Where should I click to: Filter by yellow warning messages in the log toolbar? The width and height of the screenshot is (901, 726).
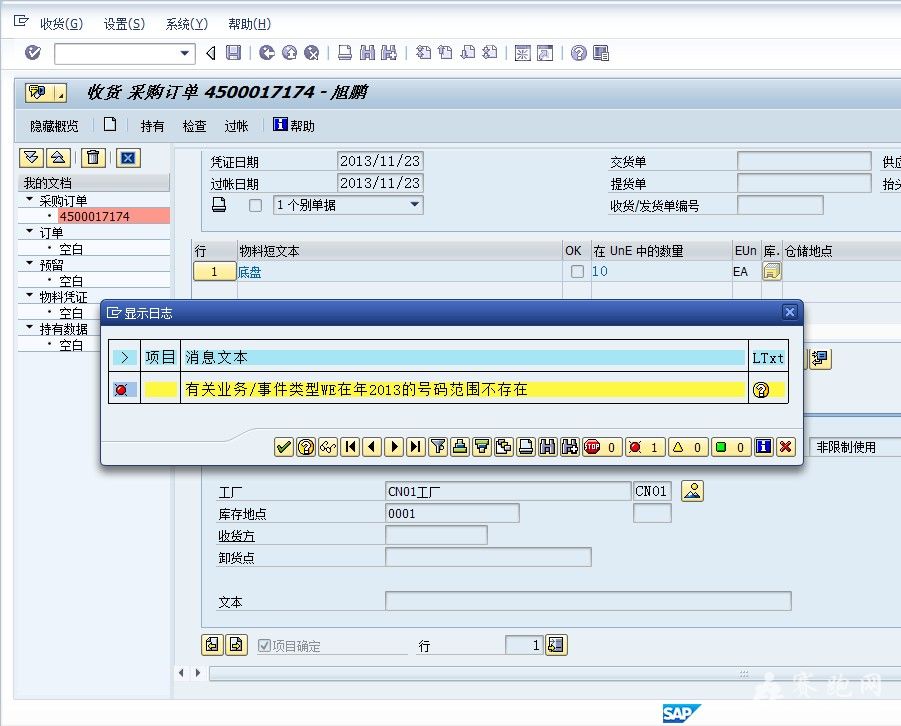click(688, 447)
